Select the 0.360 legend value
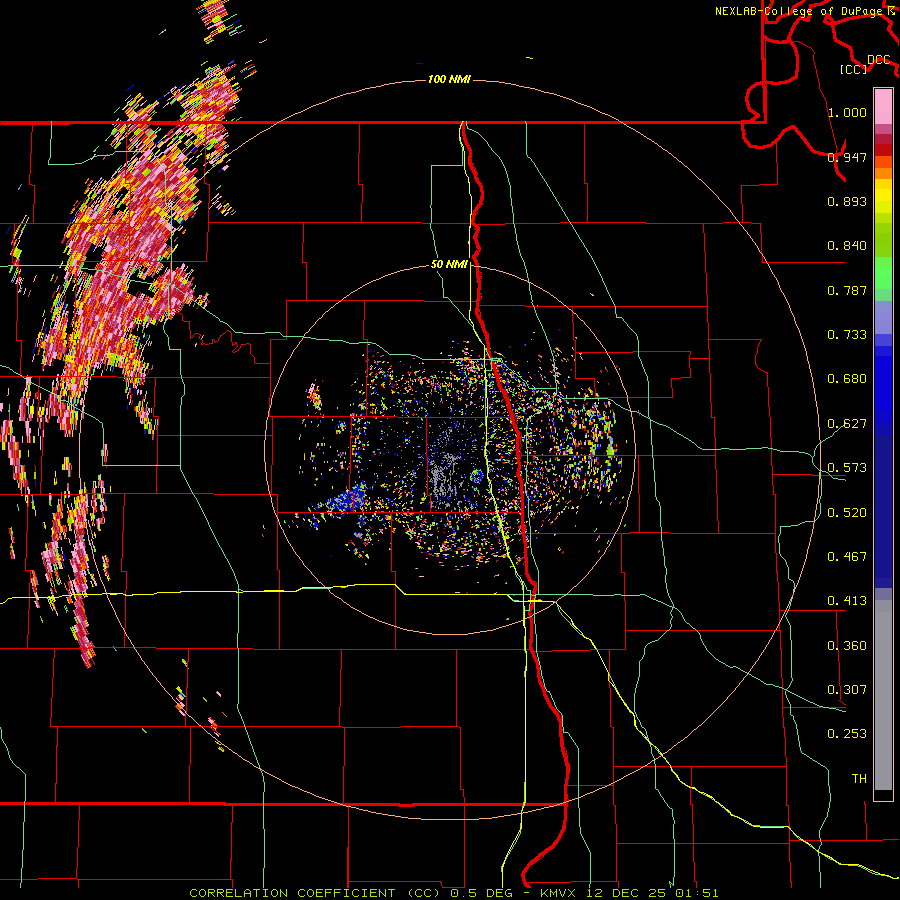Screen dimensions: 900x900 [x=847, y=646]
